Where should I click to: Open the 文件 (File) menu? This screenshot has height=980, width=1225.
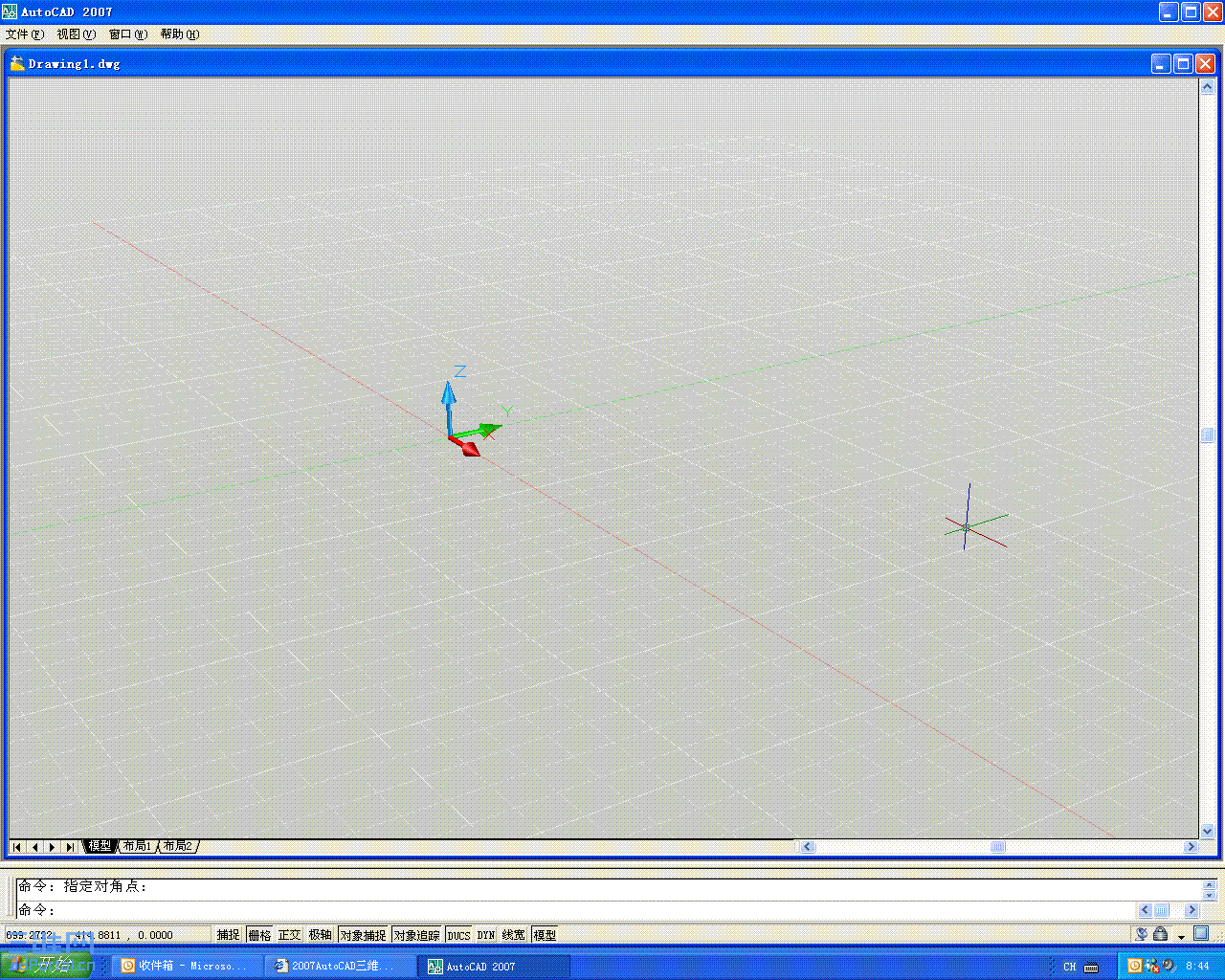[x=25, y=34]
